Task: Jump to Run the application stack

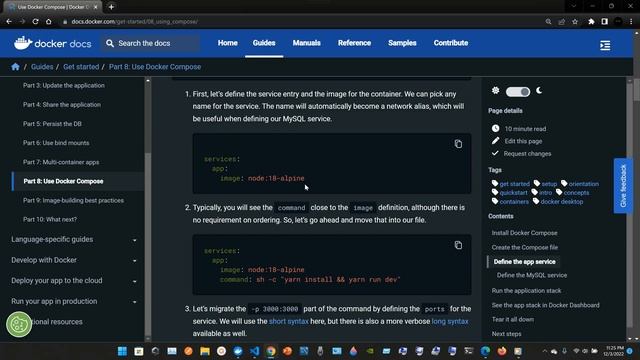Action: tap(526, 291)
